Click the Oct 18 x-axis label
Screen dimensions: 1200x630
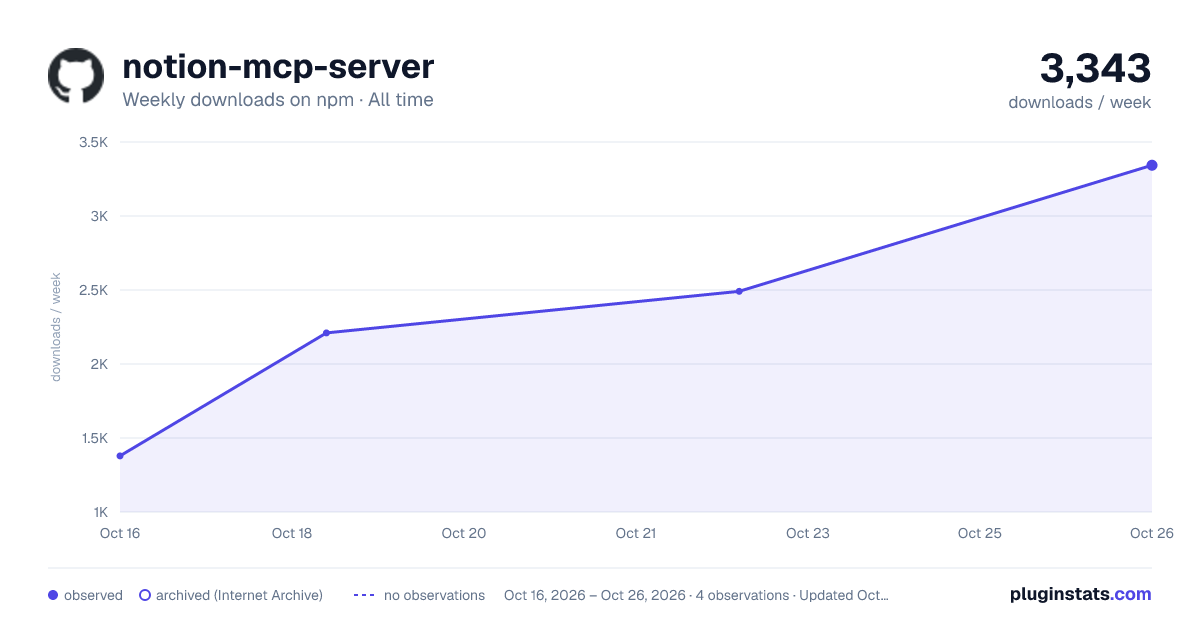[x=292, y=533]
